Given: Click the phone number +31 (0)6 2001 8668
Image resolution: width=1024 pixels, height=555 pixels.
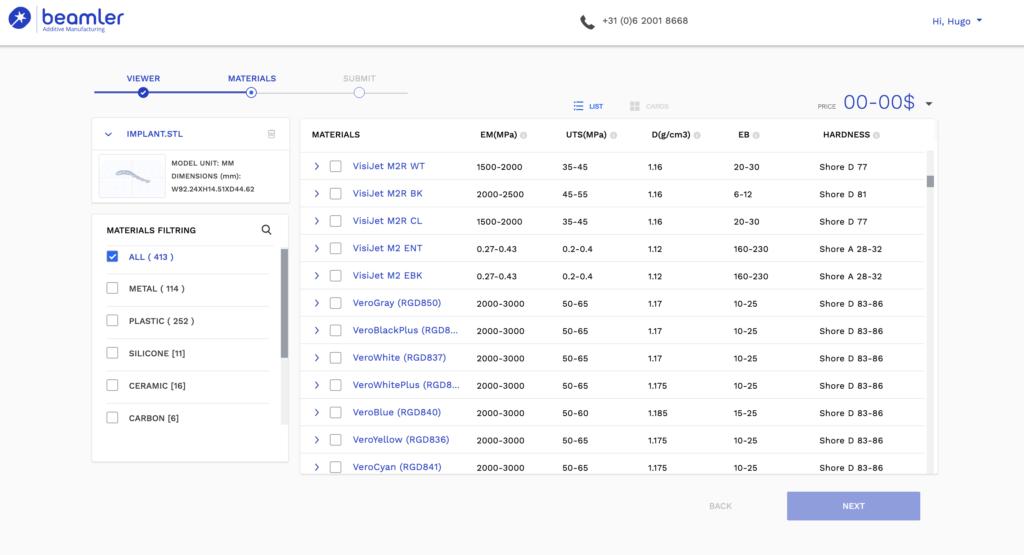Looking at the screenshot, I should click(645, 21).
